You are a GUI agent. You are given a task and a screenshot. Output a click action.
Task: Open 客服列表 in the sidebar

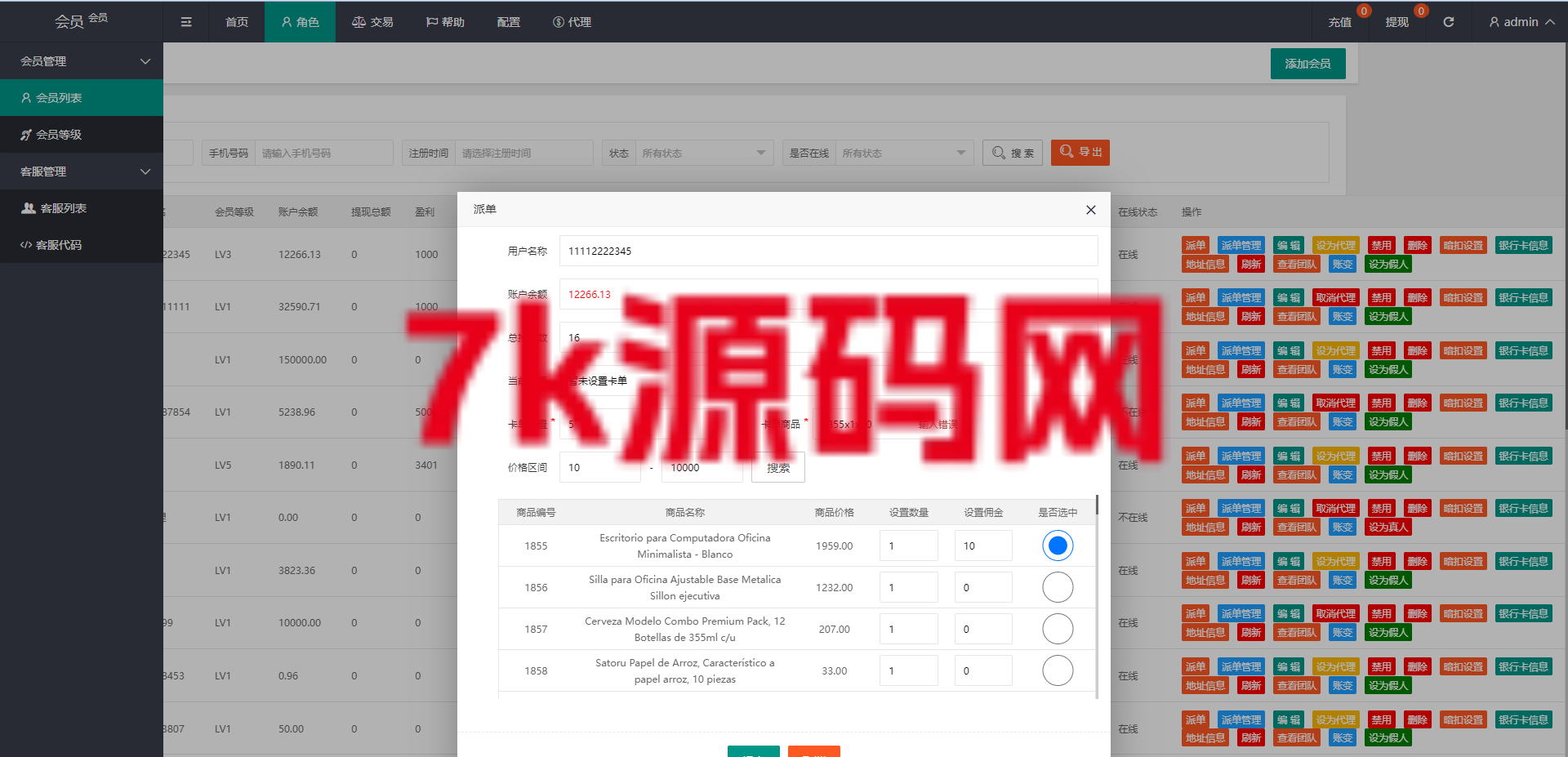82,208
